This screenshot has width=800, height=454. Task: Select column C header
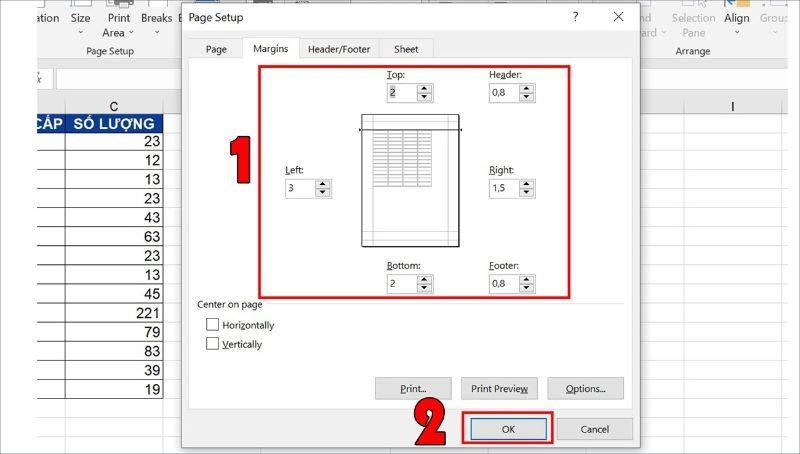pyautogui.click(x=114, y=106)
